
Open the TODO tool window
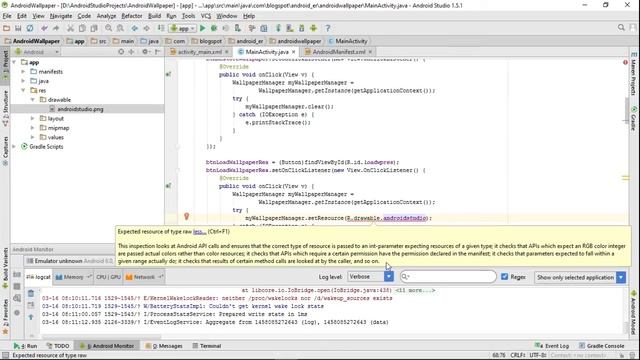(x=58, y=346)
